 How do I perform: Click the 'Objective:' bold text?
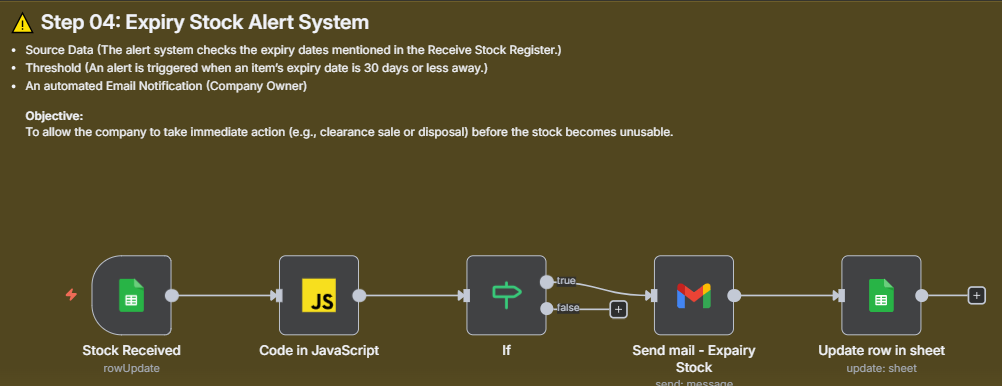click(54, 116)
